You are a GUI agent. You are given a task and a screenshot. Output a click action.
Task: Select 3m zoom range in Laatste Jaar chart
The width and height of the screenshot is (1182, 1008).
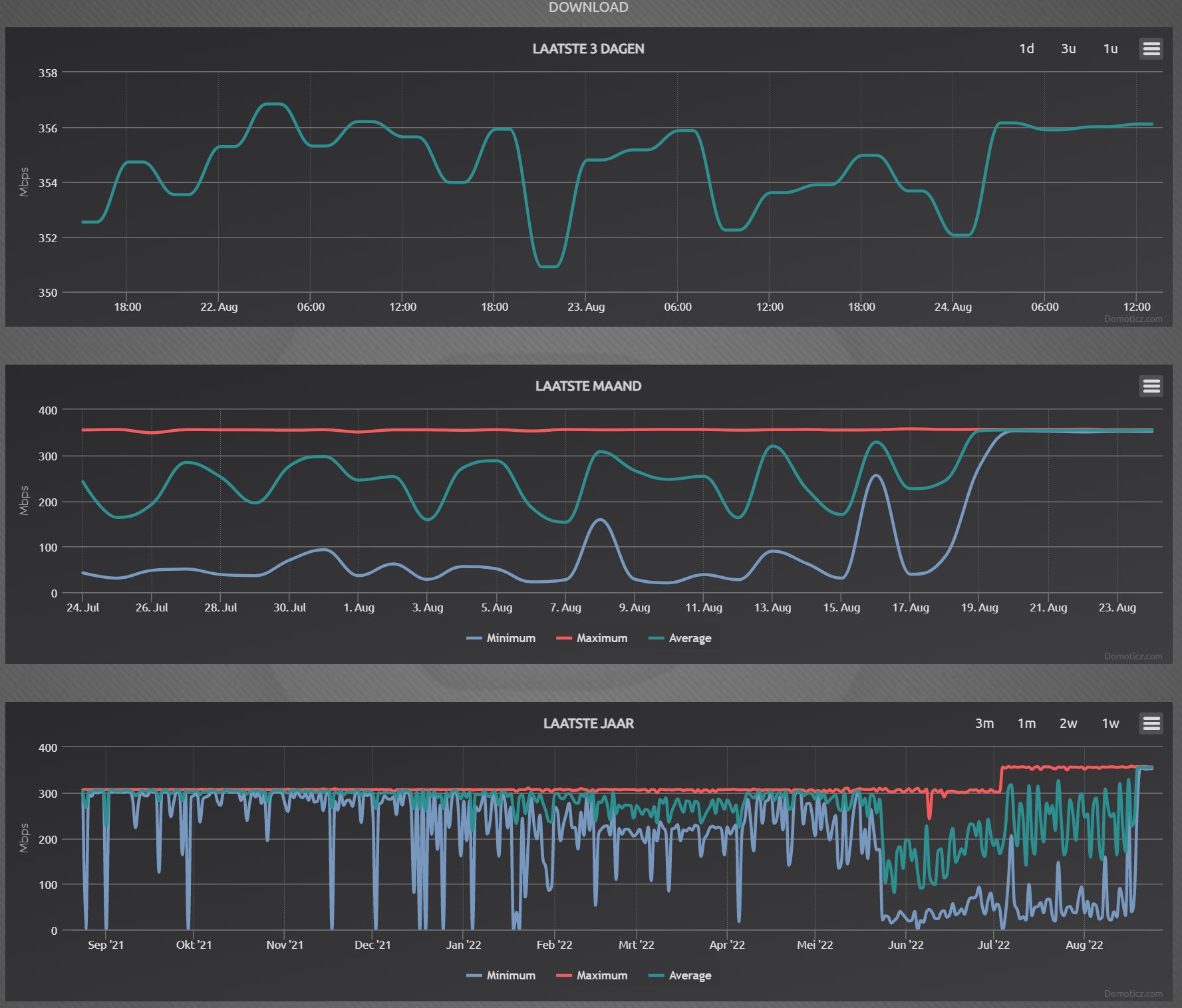click(984, 723)
